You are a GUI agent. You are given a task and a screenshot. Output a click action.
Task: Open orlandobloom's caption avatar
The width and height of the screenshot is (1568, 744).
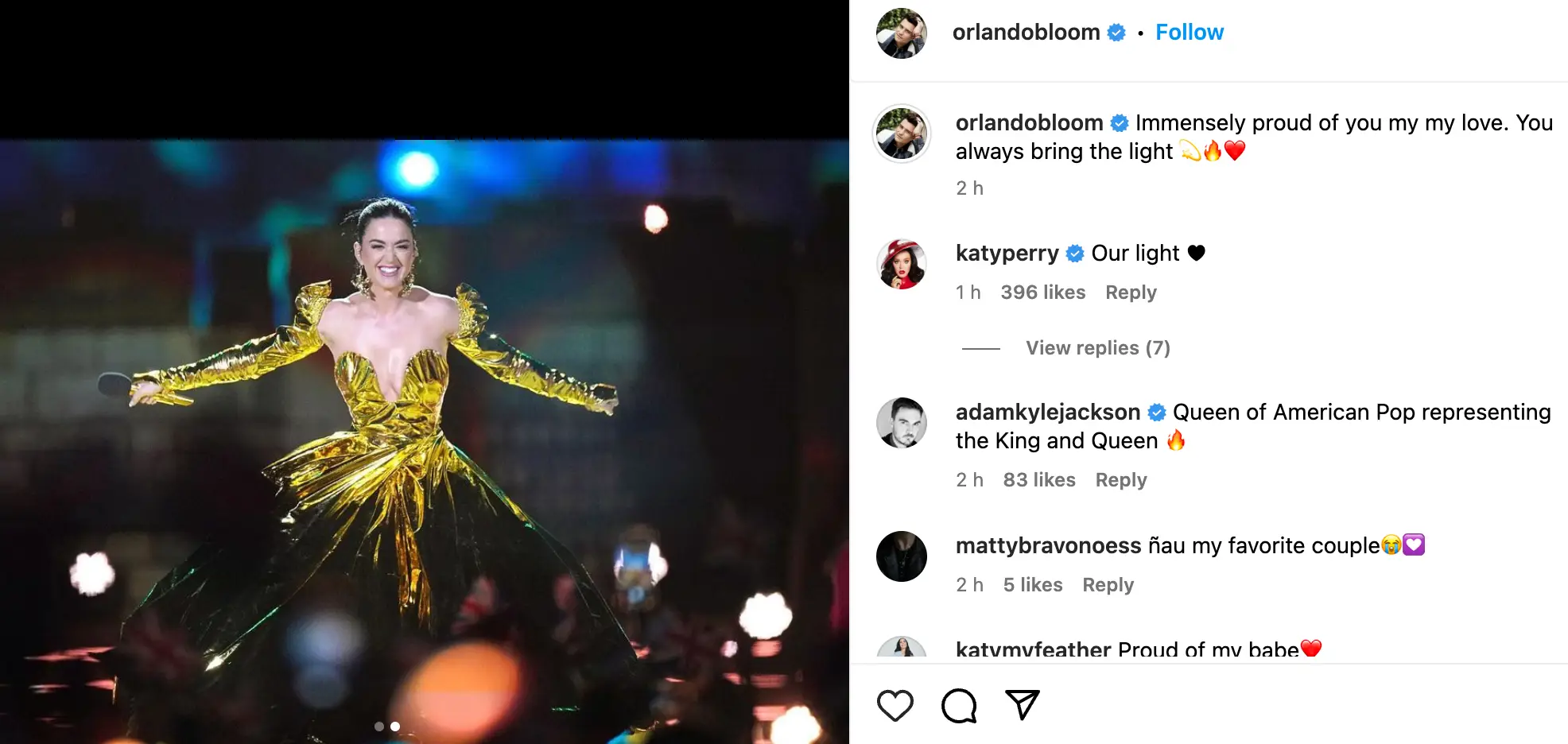[902, 134]
